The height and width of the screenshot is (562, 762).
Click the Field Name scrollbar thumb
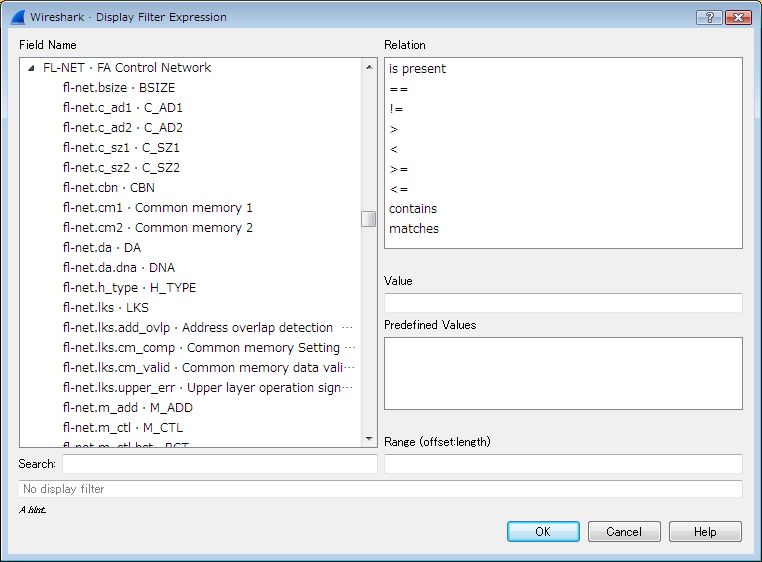[x=369, y=219]
